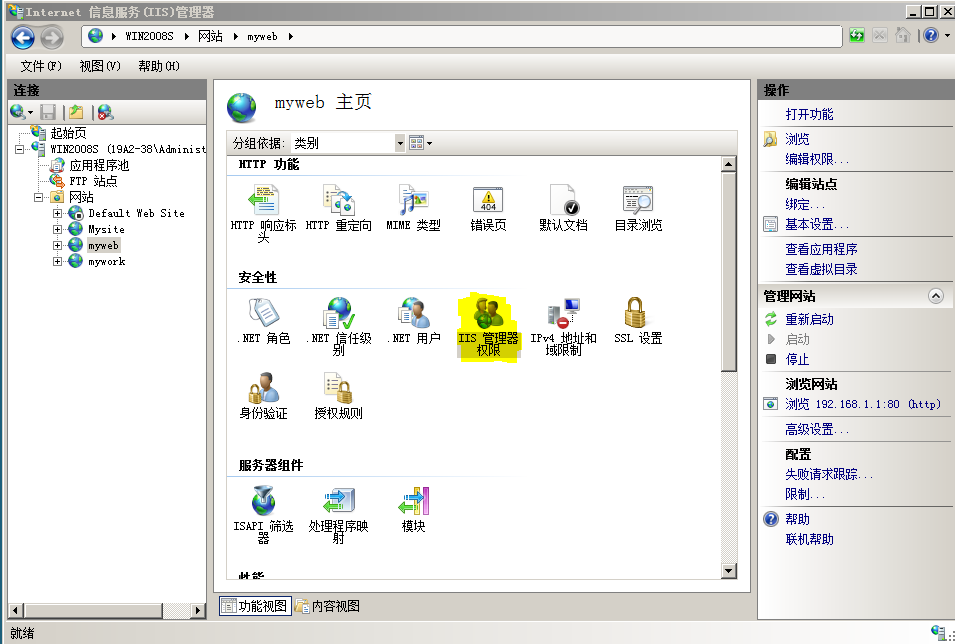955x644 pixels.
Task: Open the 文件(F) menu
Action: (x=41, y=66)
